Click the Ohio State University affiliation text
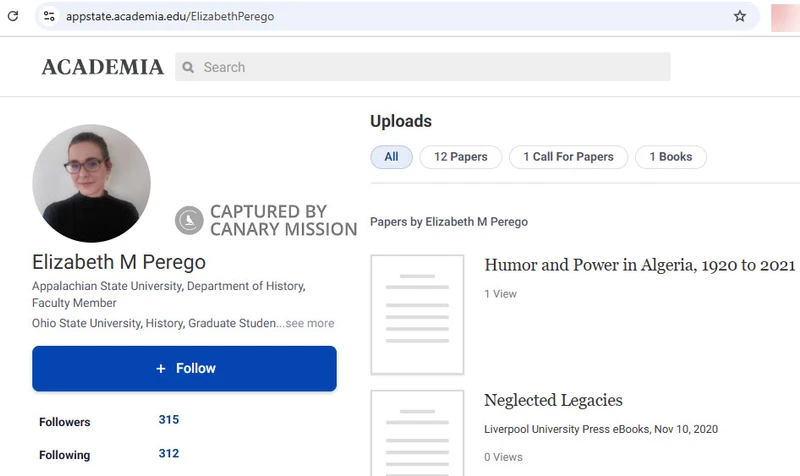 [154, 323]
